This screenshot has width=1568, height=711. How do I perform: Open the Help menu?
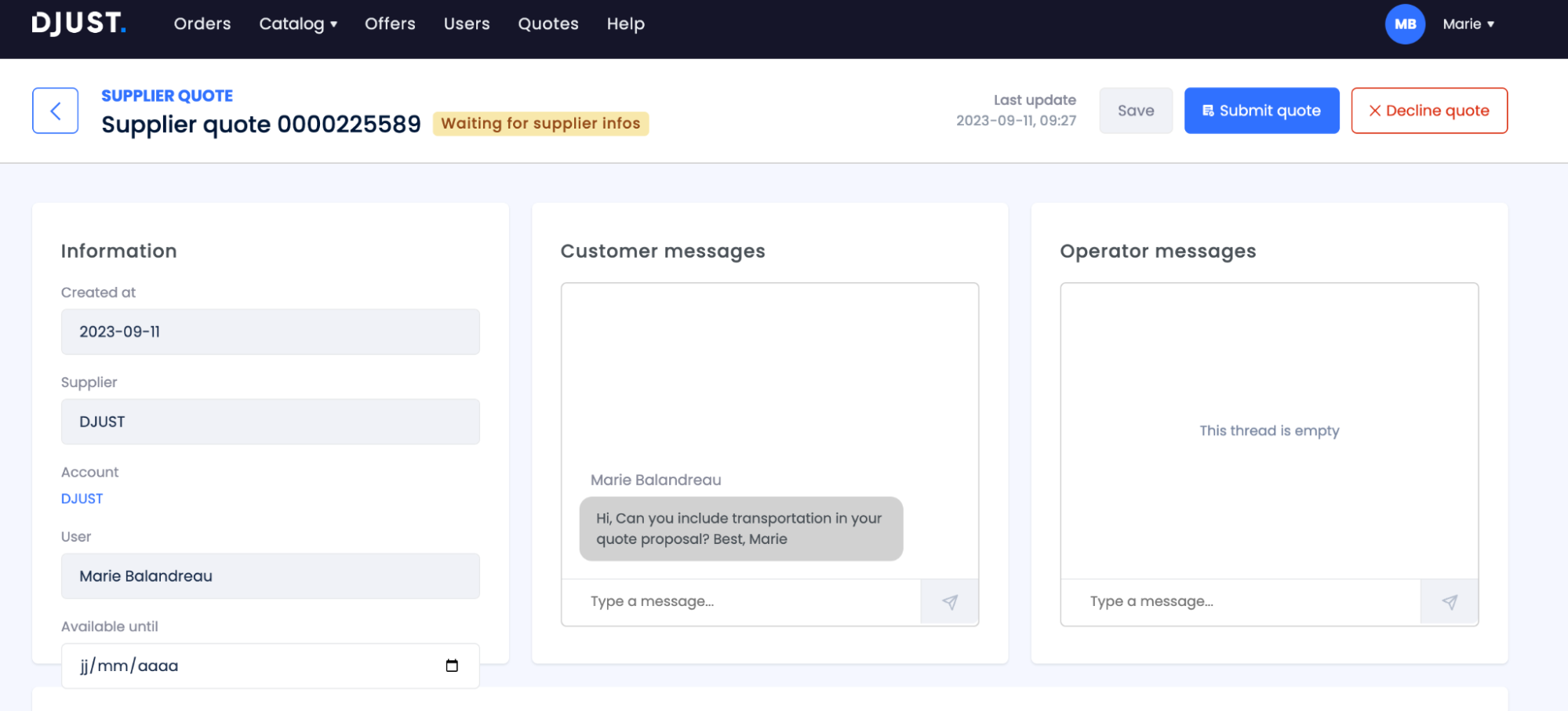(625, 24)
